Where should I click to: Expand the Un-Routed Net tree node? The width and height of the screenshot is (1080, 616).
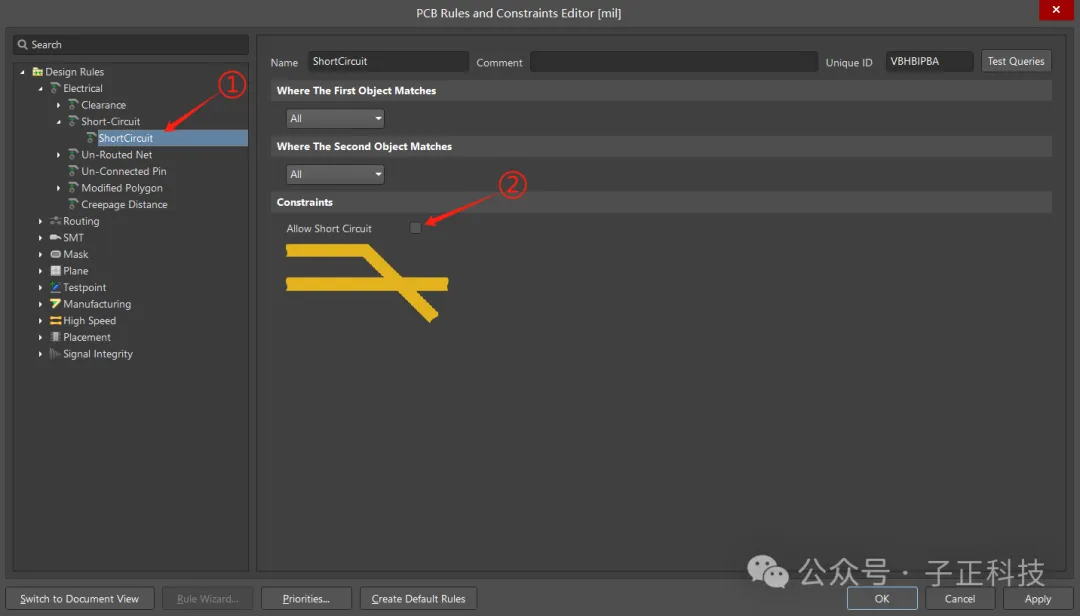58,154
